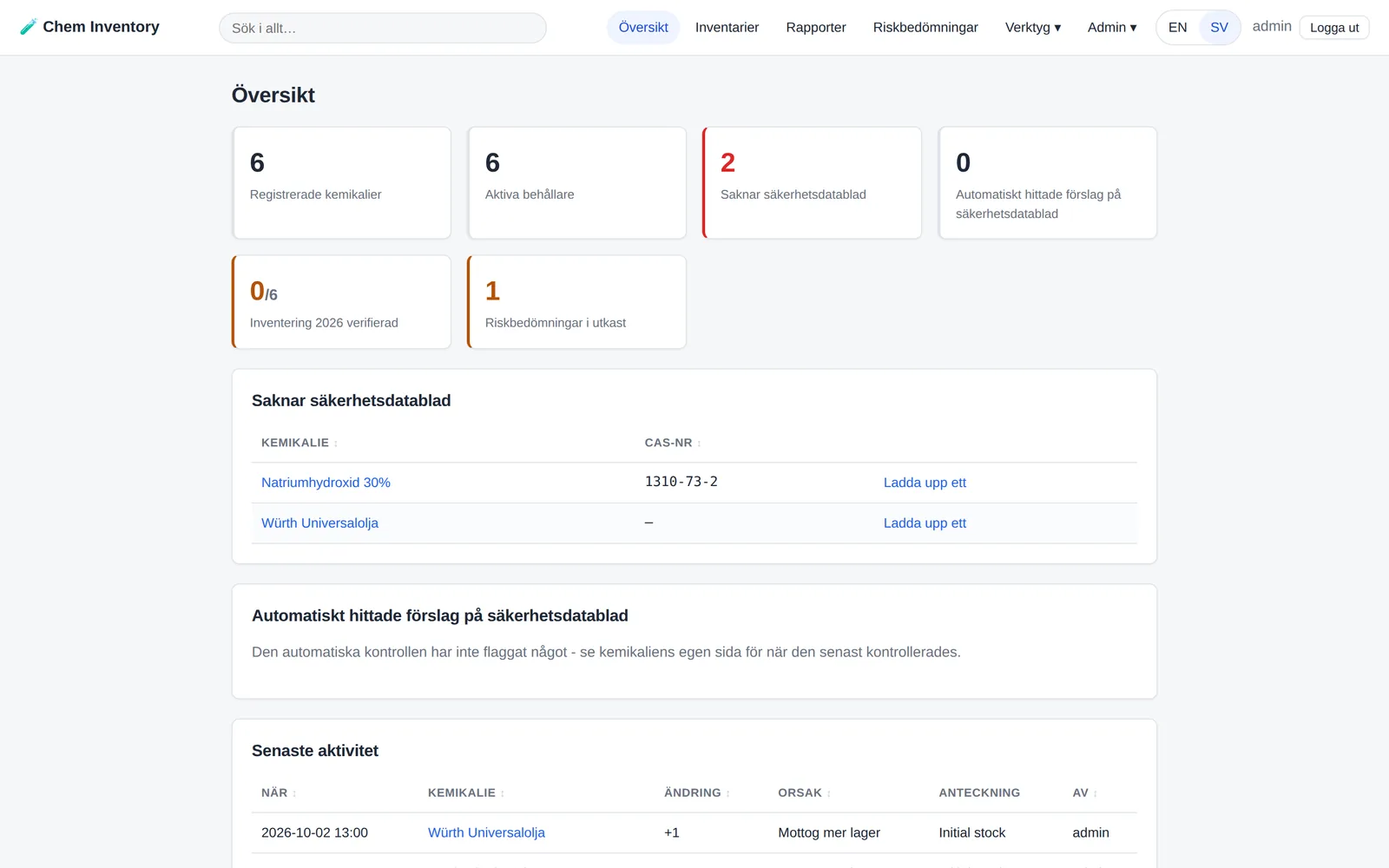Focus the 'Sök i allt…' search field

[x=383, y=28]
